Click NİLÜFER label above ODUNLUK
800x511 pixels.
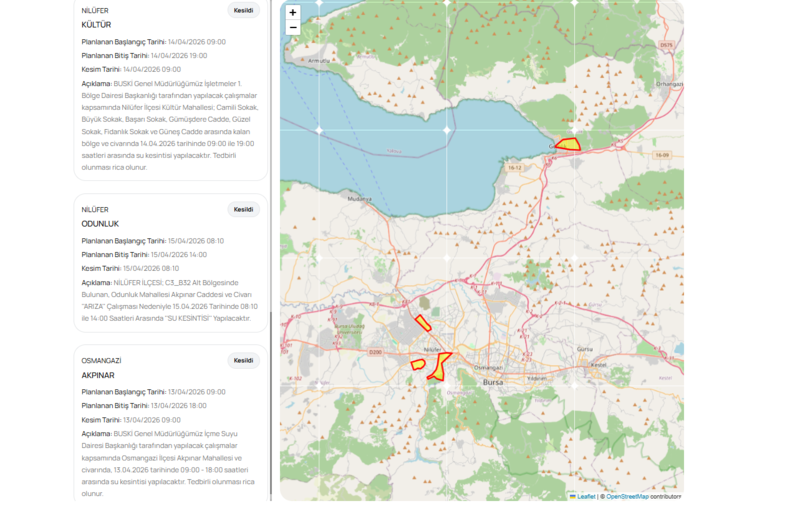[x=95, y=210]
